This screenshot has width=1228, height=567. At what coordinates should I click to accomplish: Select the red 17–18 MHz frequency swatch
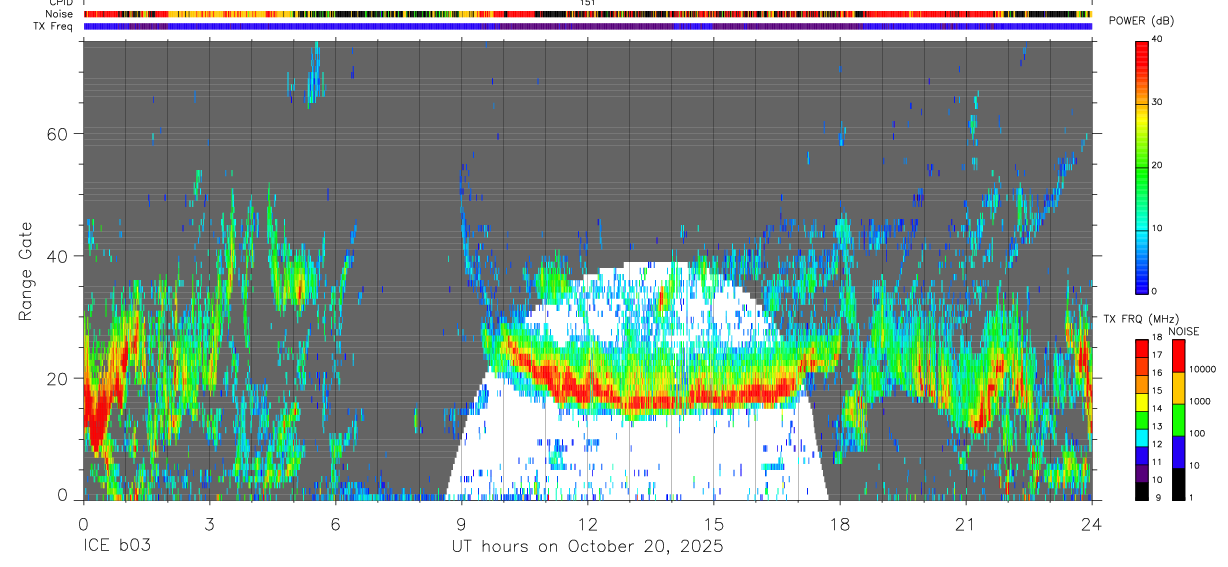[1141, 348]
